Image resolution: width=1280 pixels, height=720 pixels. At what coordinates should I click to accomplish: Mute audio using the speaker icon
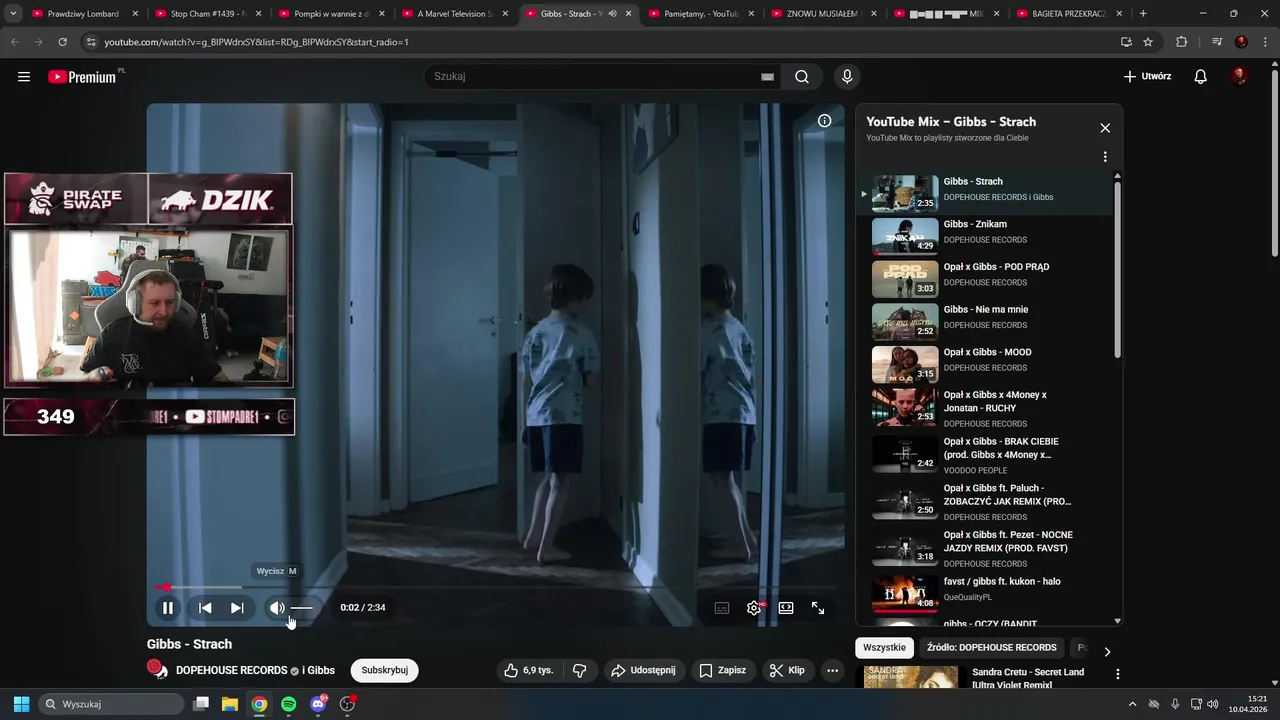[x=277, y=608]
